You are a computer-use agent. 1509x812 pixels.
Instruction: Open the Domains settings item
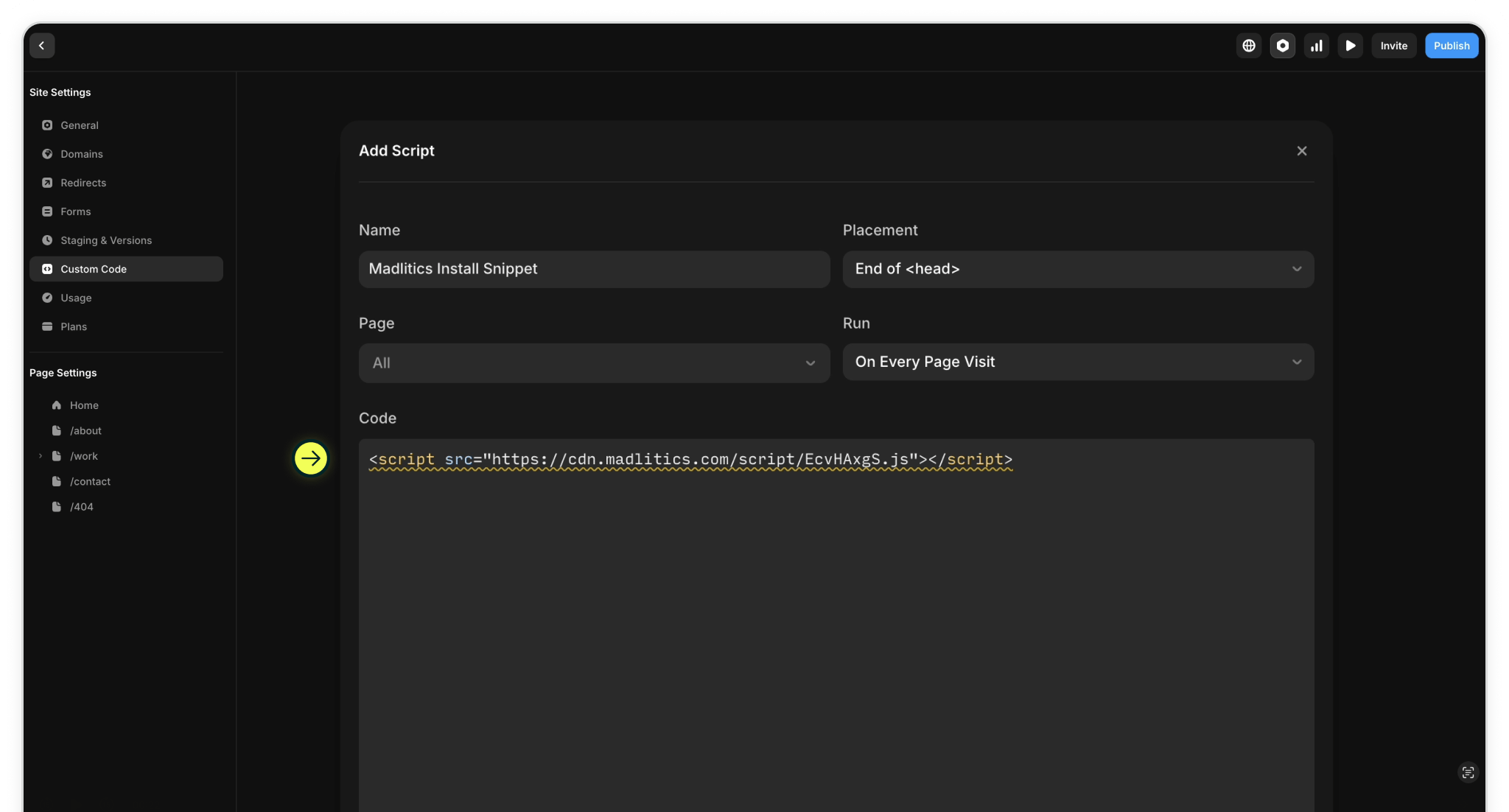[x=82, y=154]
